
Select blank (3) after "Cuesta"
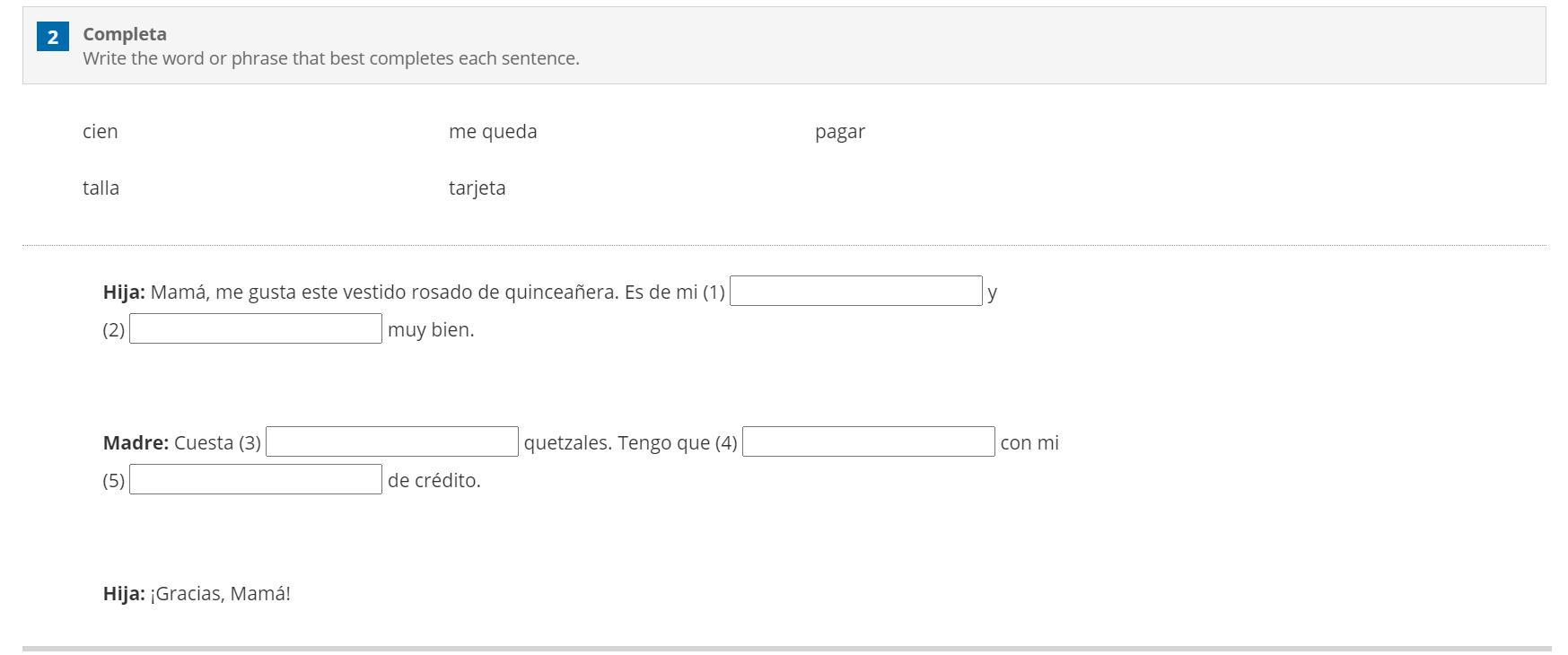(x=392, y=442)
